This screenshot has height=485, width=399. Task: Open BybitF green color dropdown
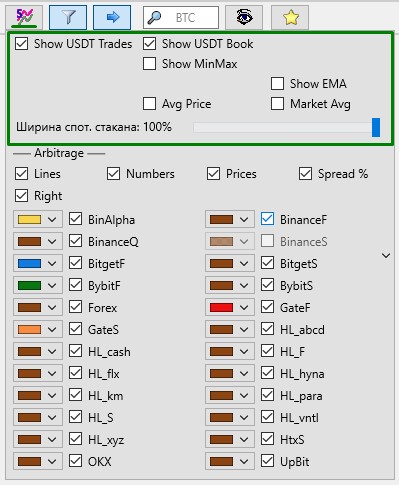[38, 285]
